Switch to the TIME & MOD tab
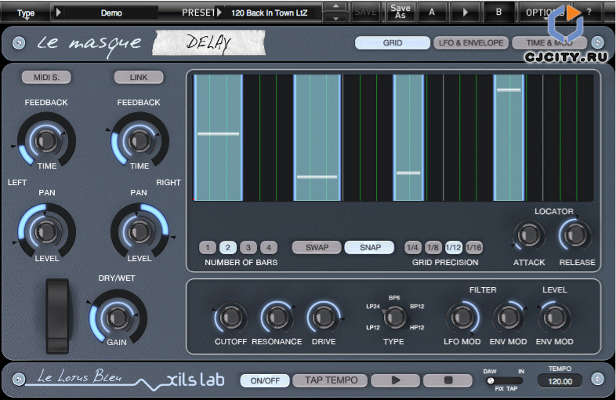 (x=549, y=43)
